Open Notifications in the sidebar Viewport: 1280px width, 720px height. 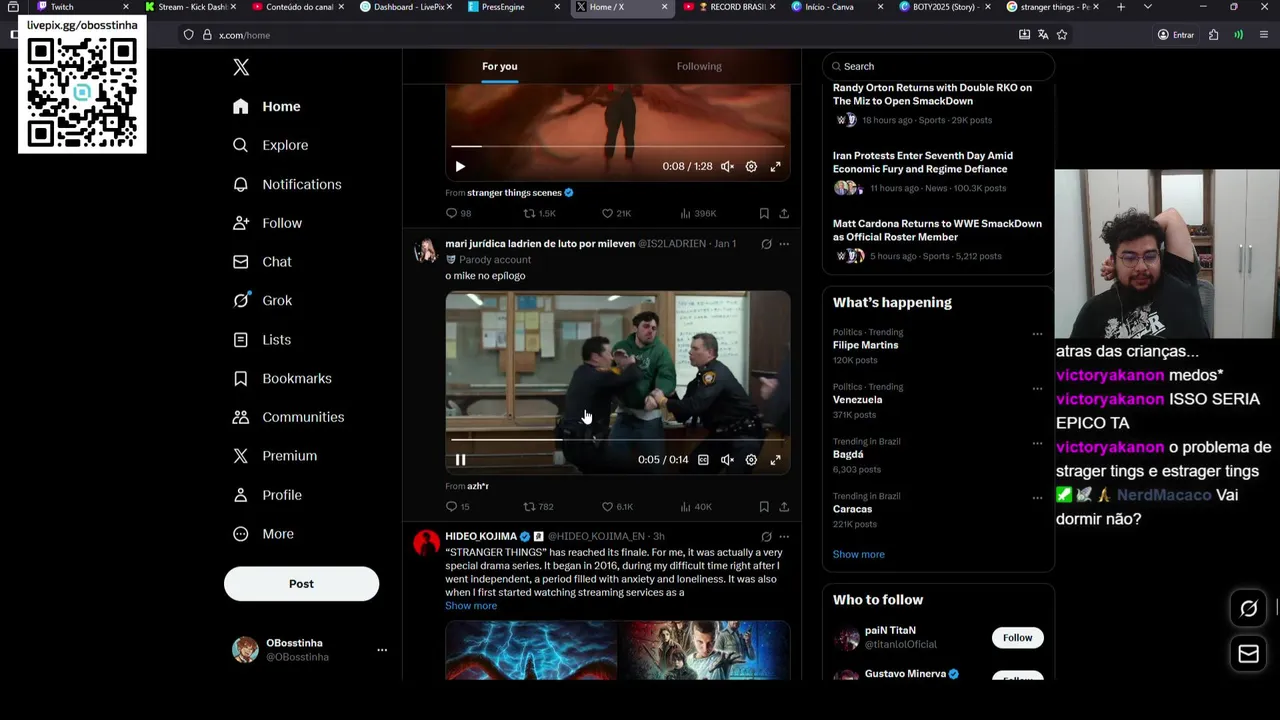(287, 184)
